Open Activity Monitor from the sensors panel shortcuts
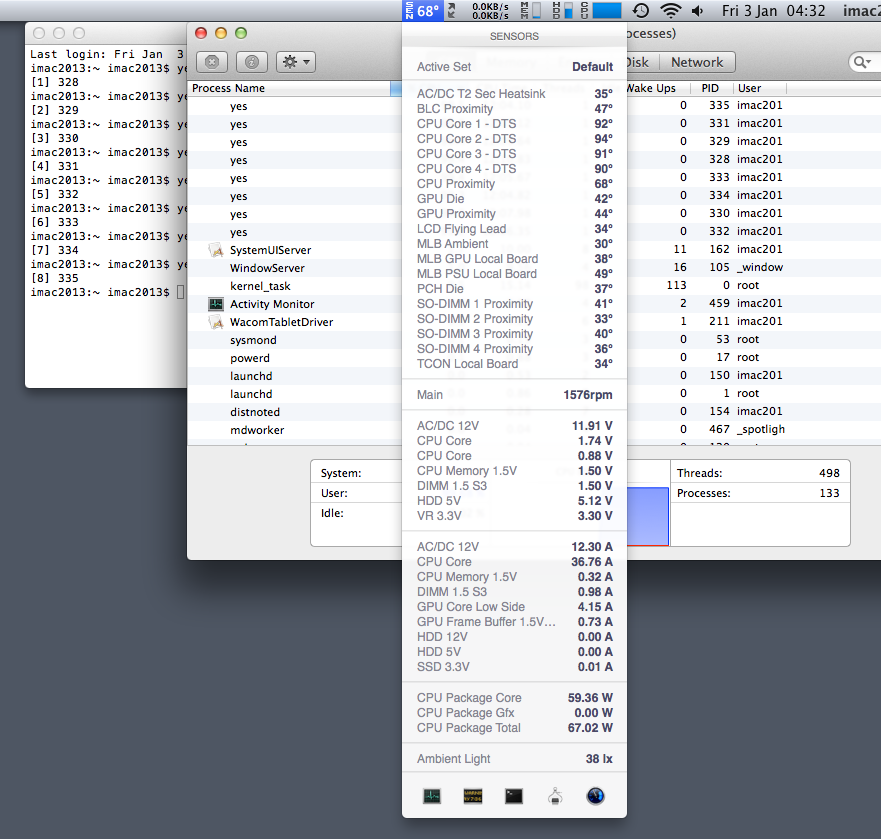This screenshot has width=881, height=839. click(x=432, y=796)
